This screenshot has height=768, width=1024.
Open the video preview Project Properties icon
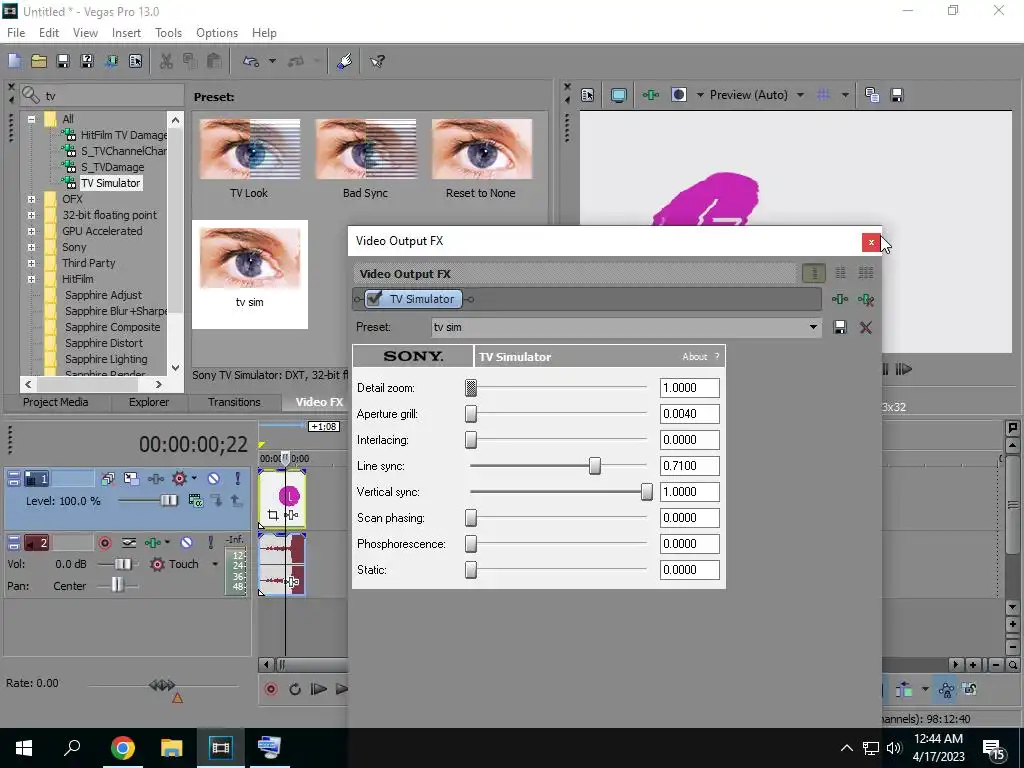[588, 95]
